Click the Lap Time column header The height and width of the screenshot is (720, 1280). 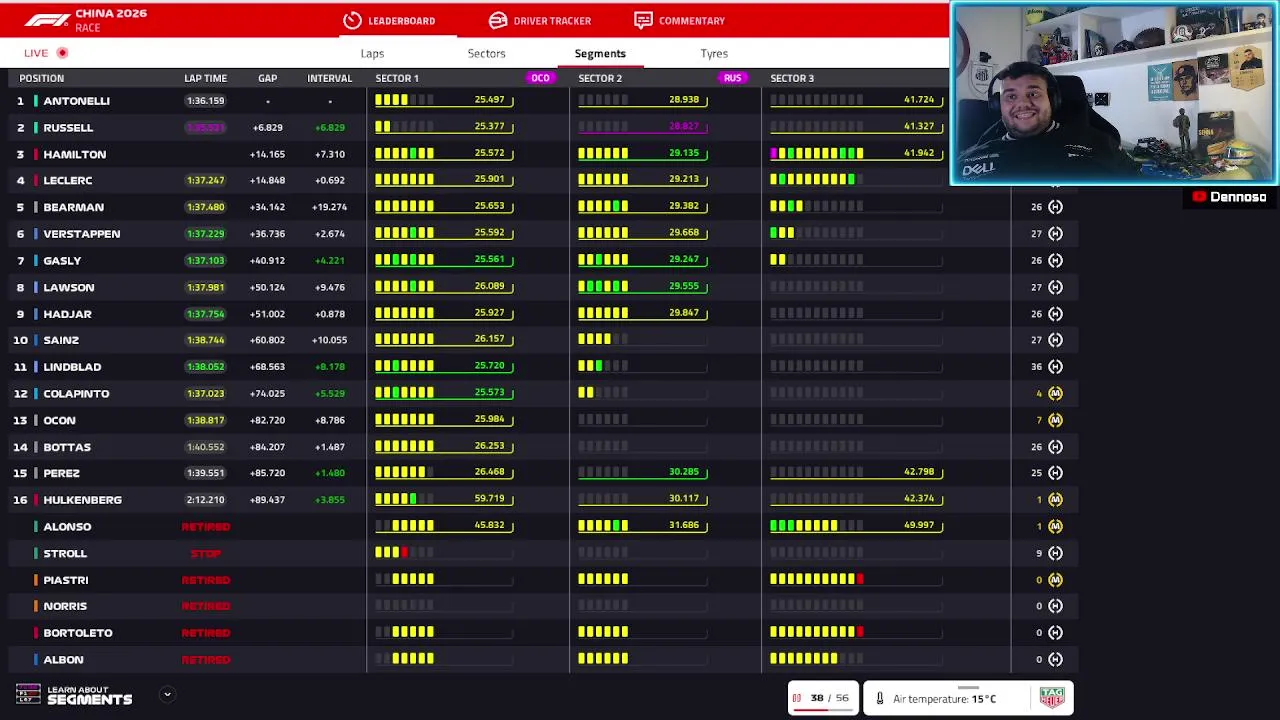(x=205, y=78)
